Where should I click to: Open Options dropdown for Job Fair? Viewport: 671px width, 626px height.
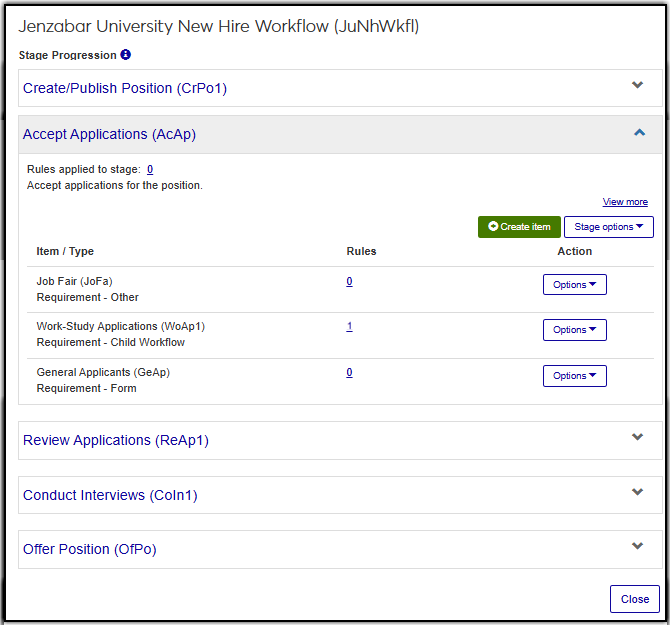574,285
